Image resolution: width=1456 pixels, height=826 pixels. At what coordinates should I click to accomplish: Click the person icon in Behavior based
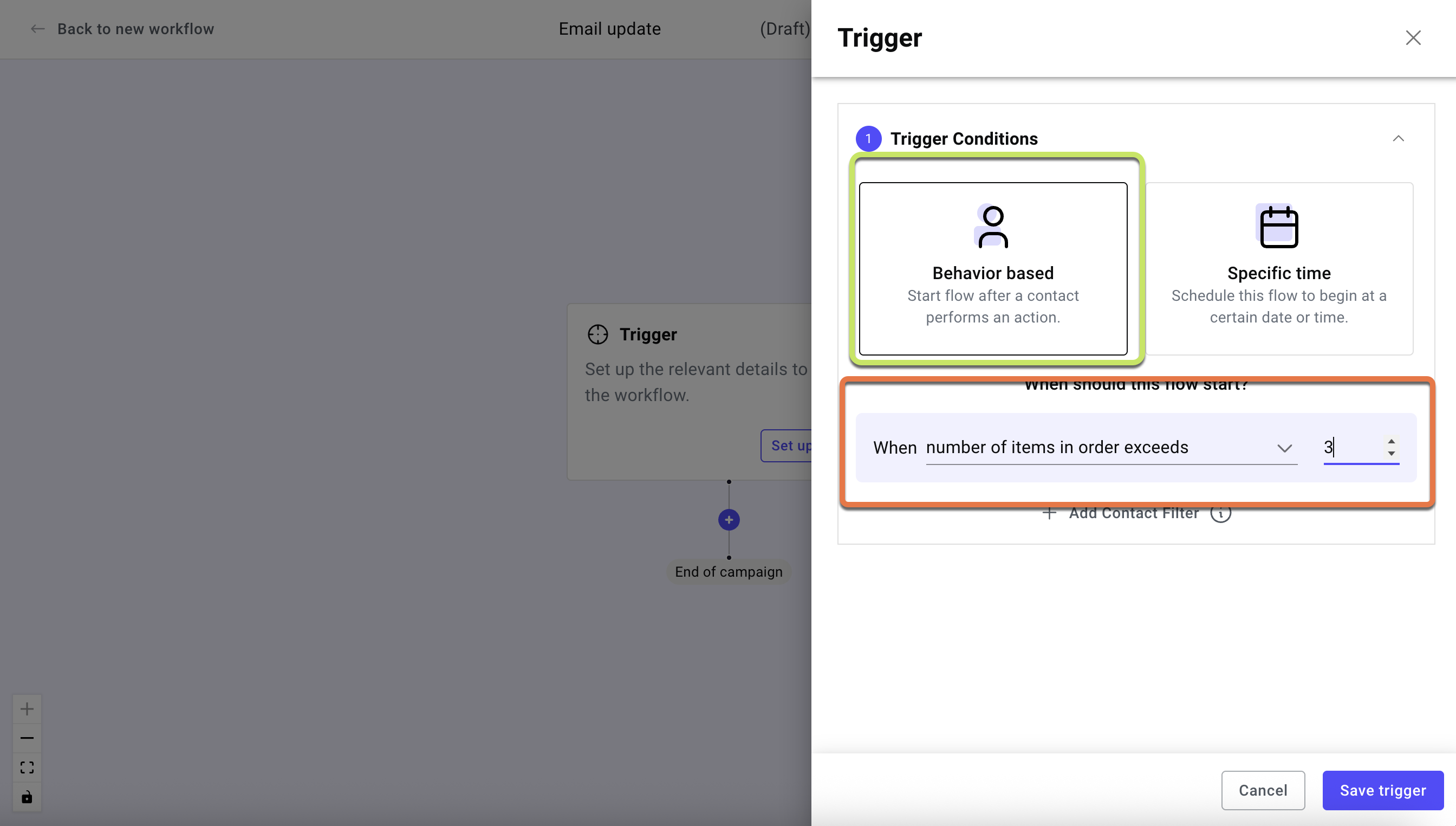(992, 226)
